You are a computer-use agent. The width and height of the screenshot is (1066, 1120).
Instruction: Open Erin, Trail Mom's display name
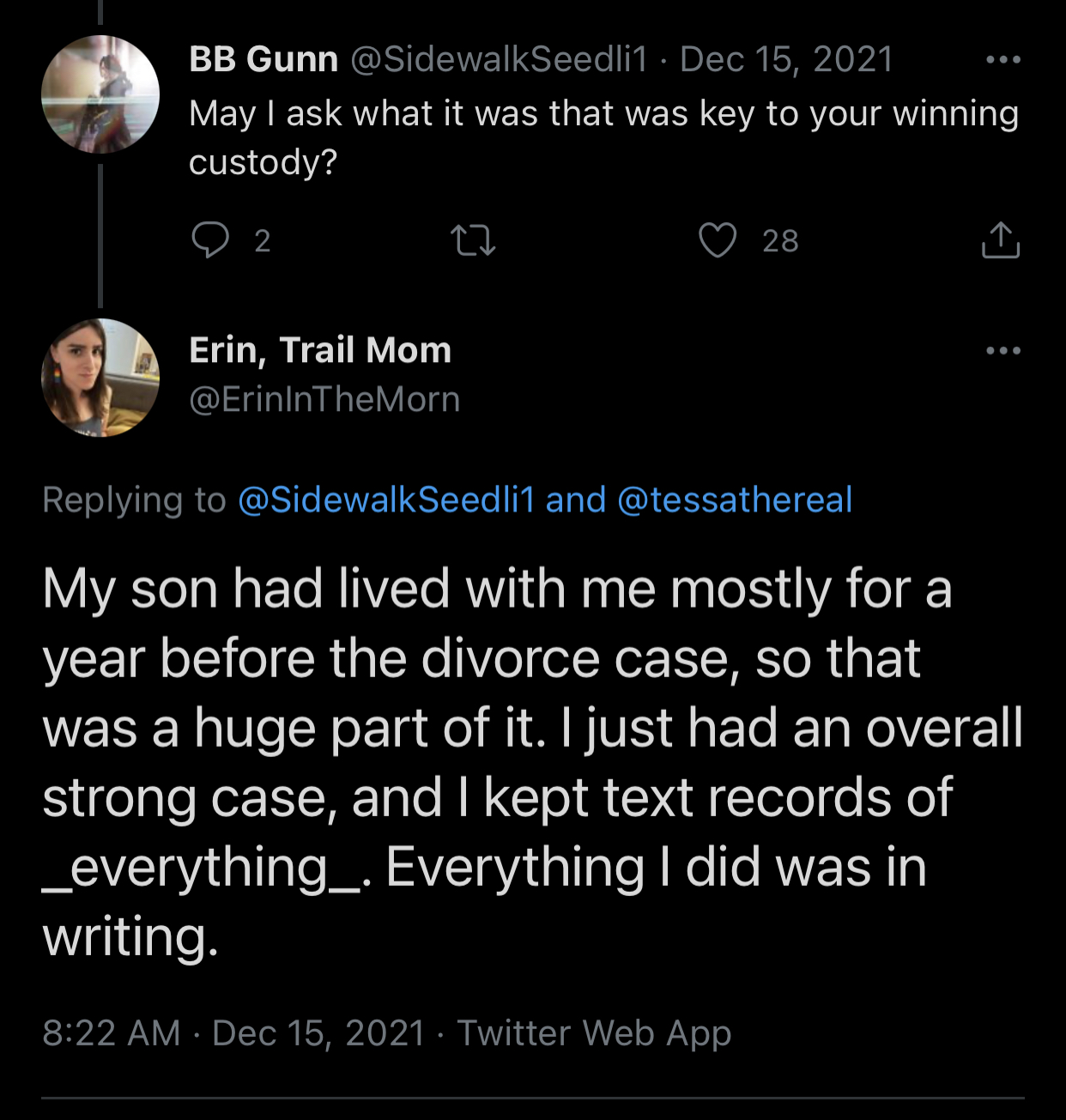[x=320, y=350]
